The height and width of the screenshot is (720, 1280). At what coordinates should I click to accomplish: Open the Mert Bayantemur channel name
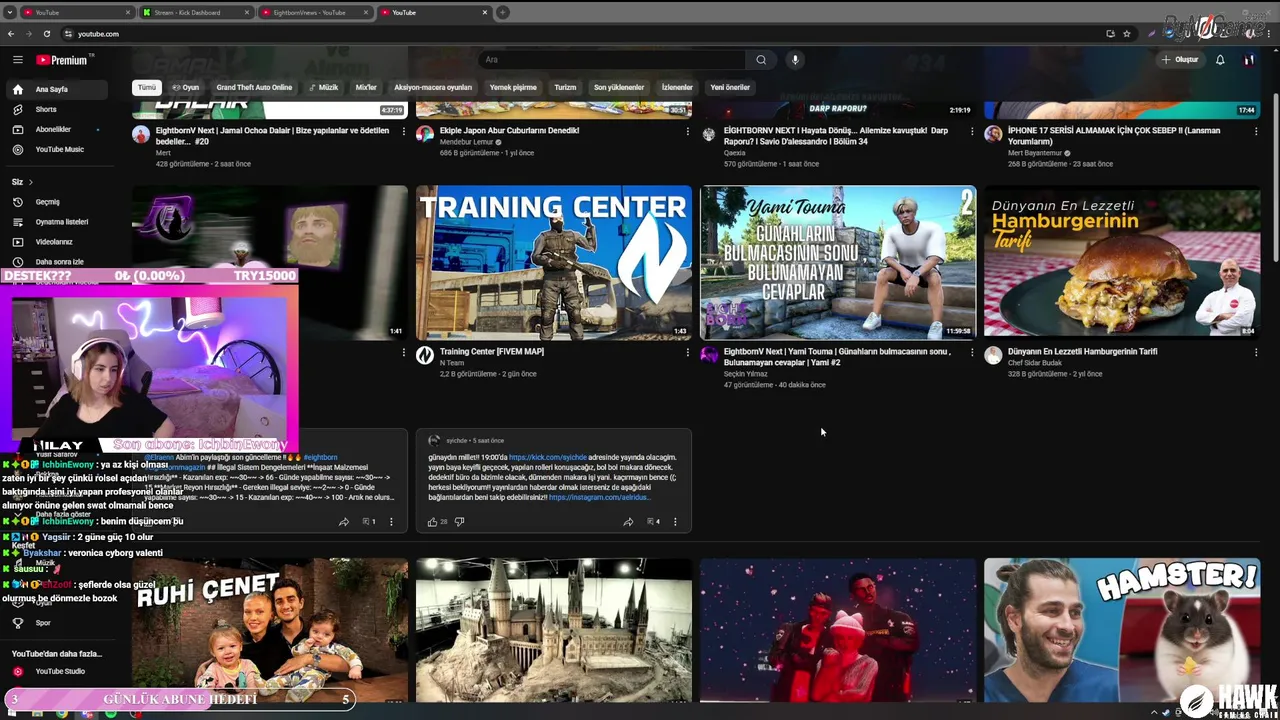pyautogui.click(x=1034, y=153)
